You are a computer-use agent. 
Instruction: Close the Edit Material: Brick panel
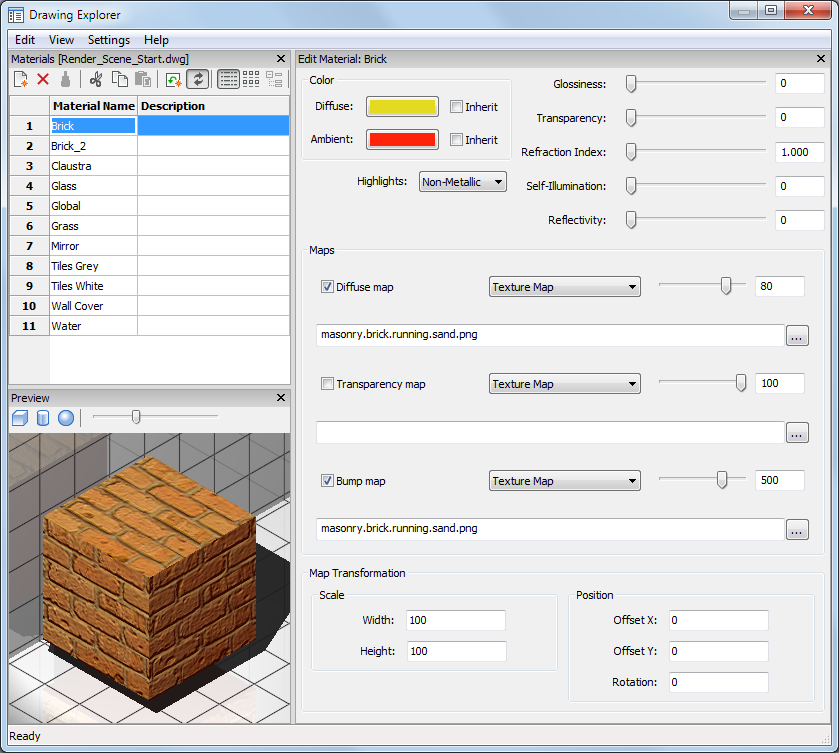coord(821,58)
